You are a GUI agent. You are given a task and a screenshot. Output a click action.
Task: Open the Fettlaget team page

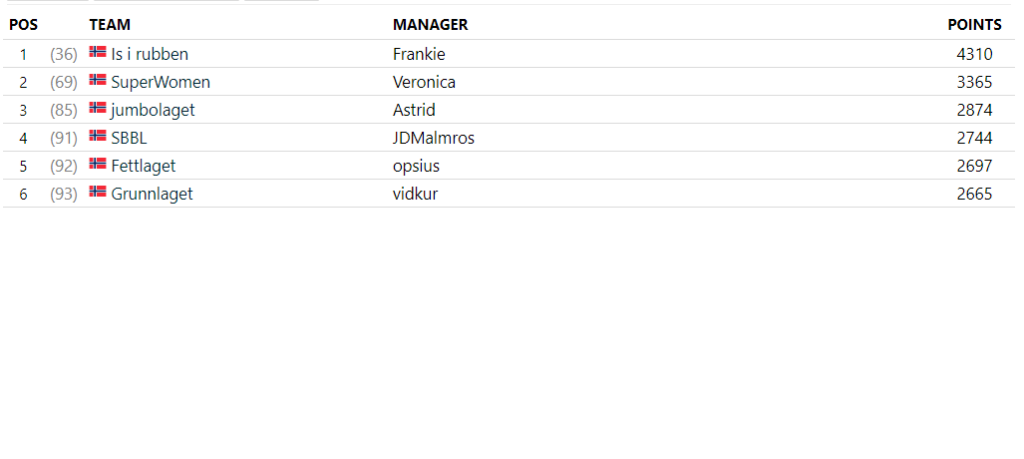[x=143, y=166]
